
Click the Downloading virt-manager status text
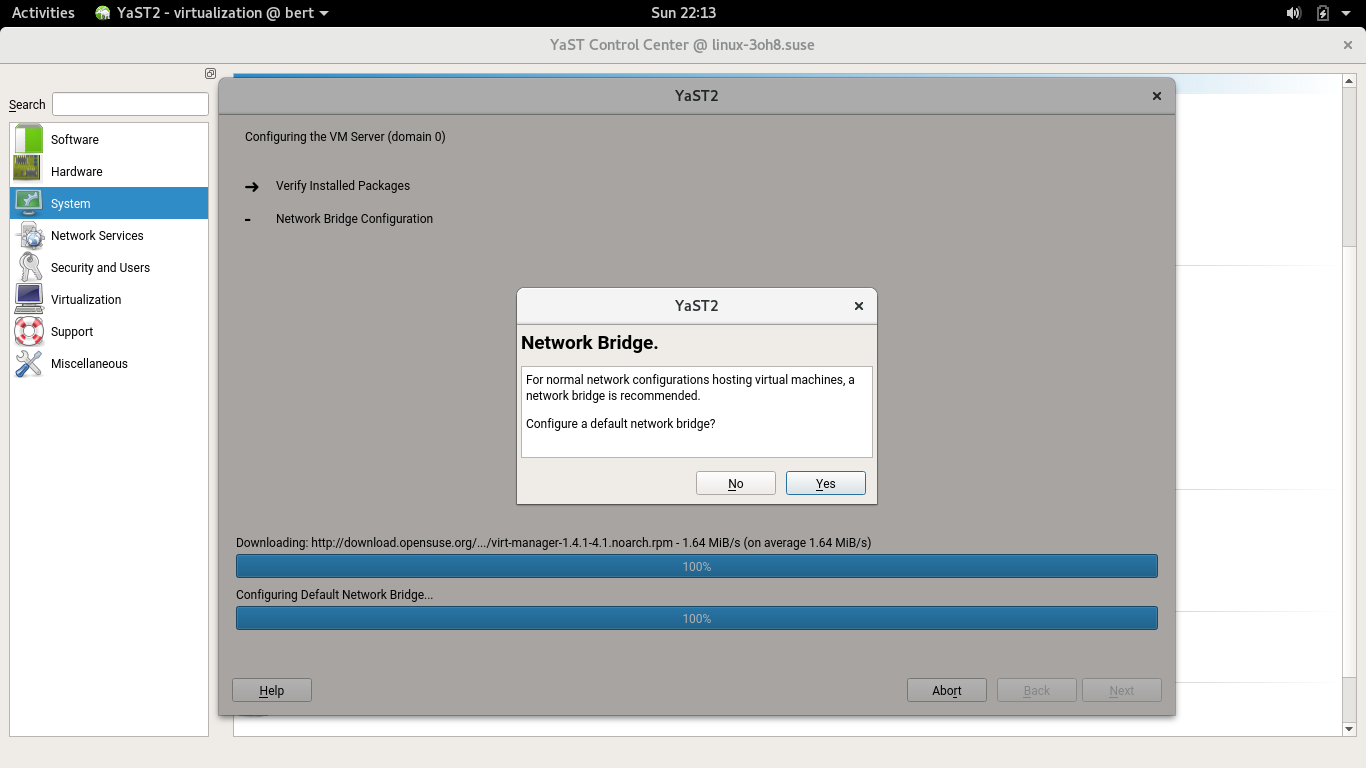coord(553,543)
